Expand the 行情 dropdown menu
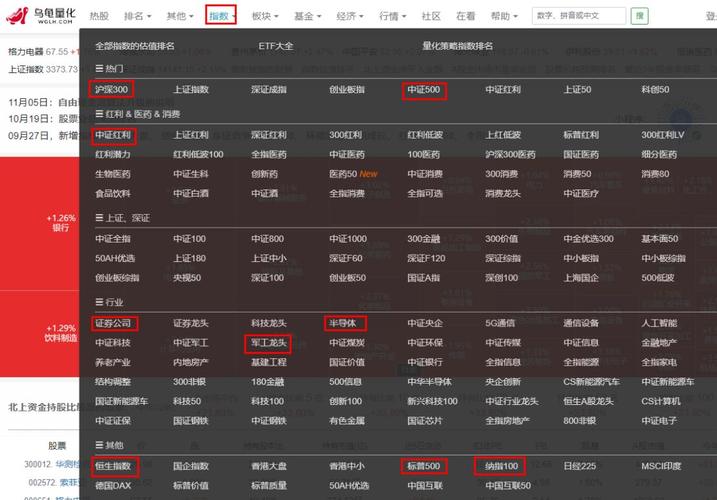This screenshot has height=500, width=717. point(392,16)
